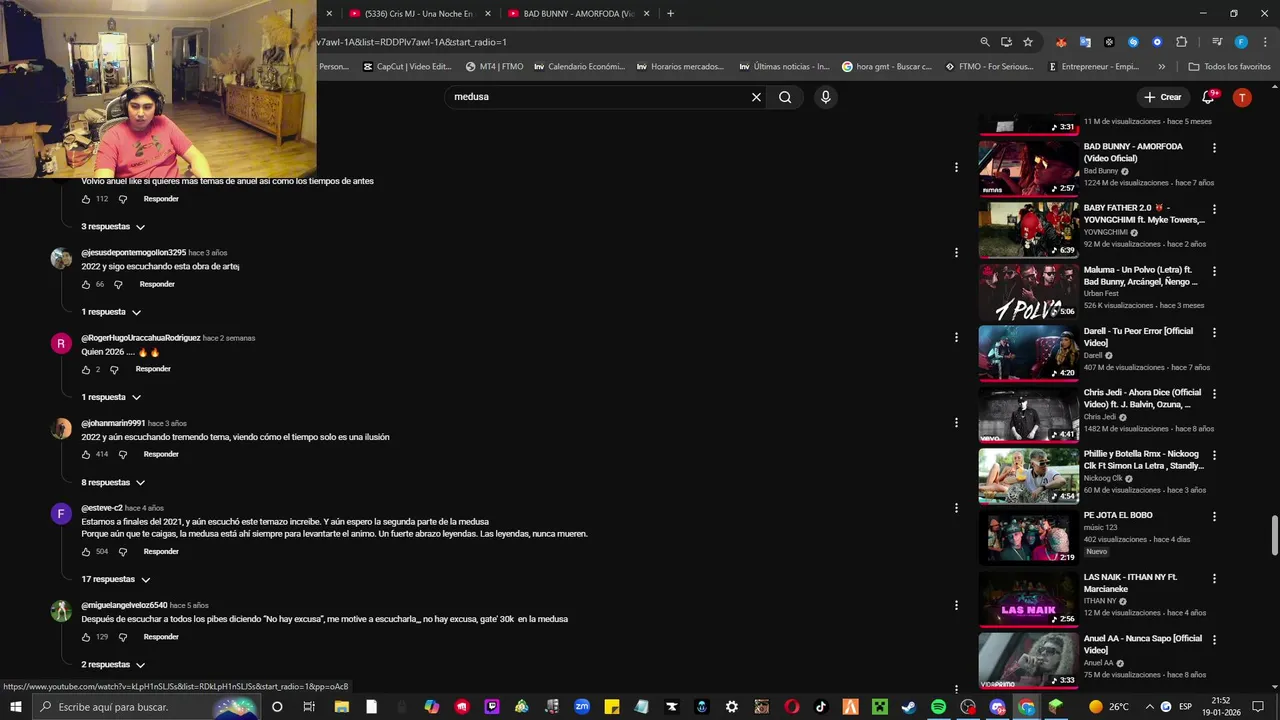1280x720 pixels.
Task: Dislike the @johanmarin9991 comment
Action: [123, 455]
